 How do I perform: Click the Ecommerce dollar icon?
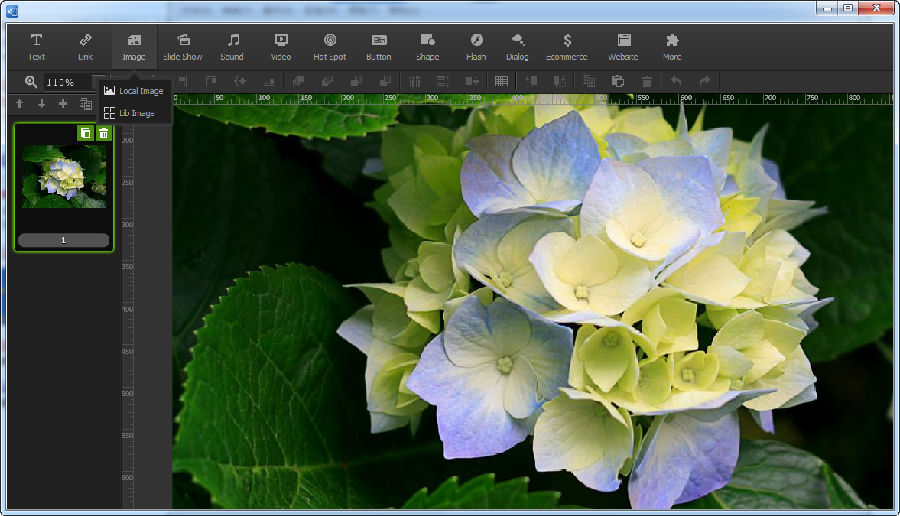pos(567,40)
